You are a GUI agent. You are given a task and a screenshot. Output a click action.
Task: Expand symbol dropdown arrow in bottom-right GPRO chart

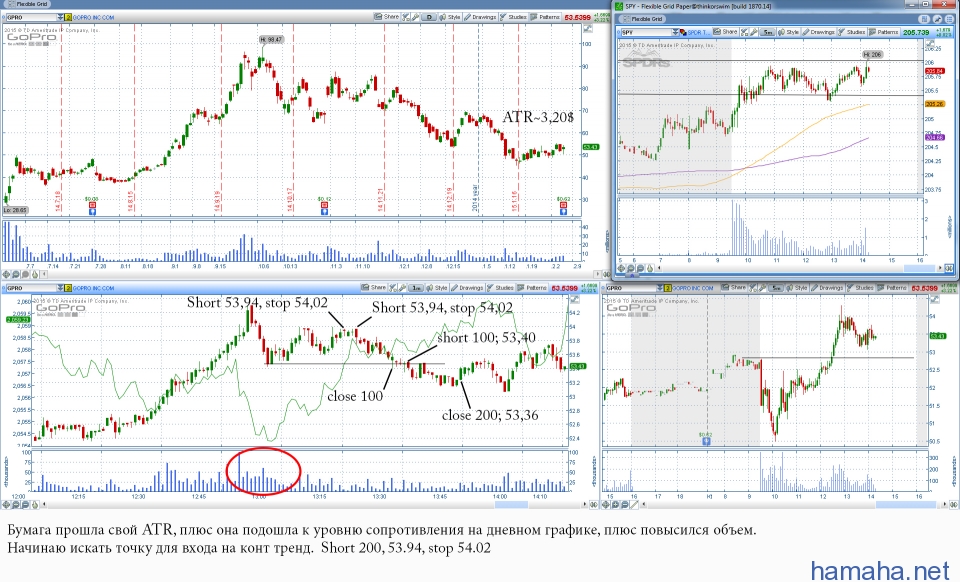660,288
